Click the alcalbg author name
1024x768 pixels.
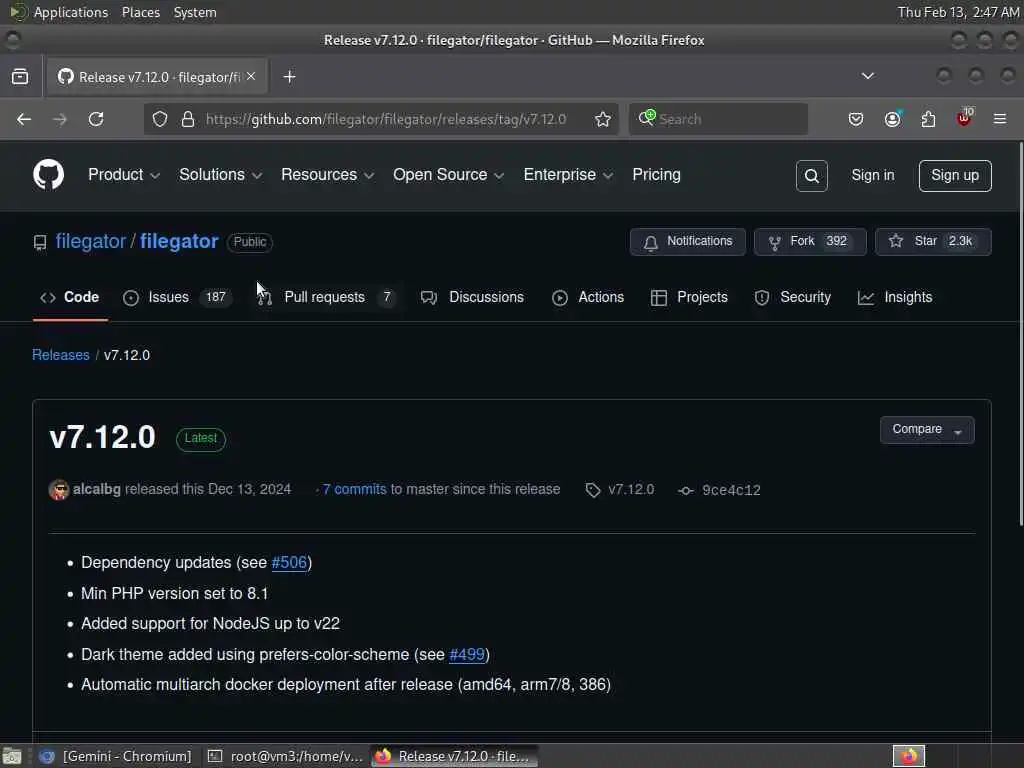pos(97,490)
